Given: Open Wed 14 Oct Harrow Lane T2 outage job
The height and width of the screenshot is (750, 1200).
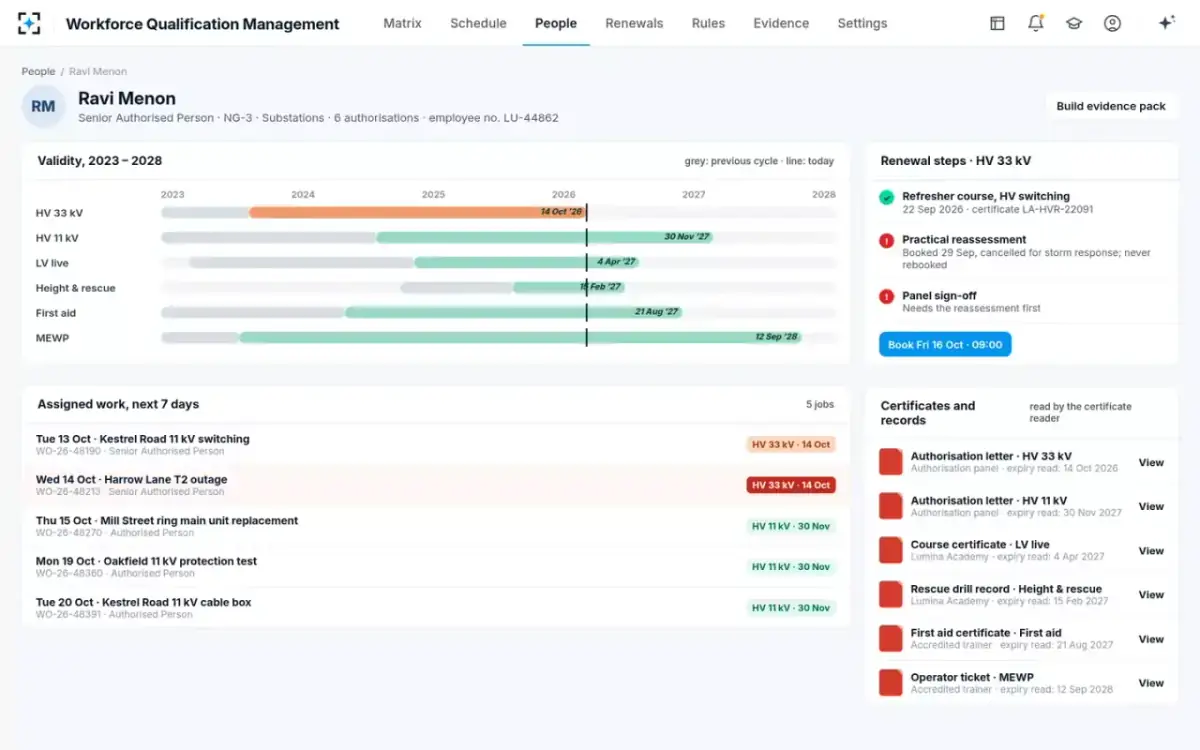Looking at the screenshot, I should (x=436, y=485).
